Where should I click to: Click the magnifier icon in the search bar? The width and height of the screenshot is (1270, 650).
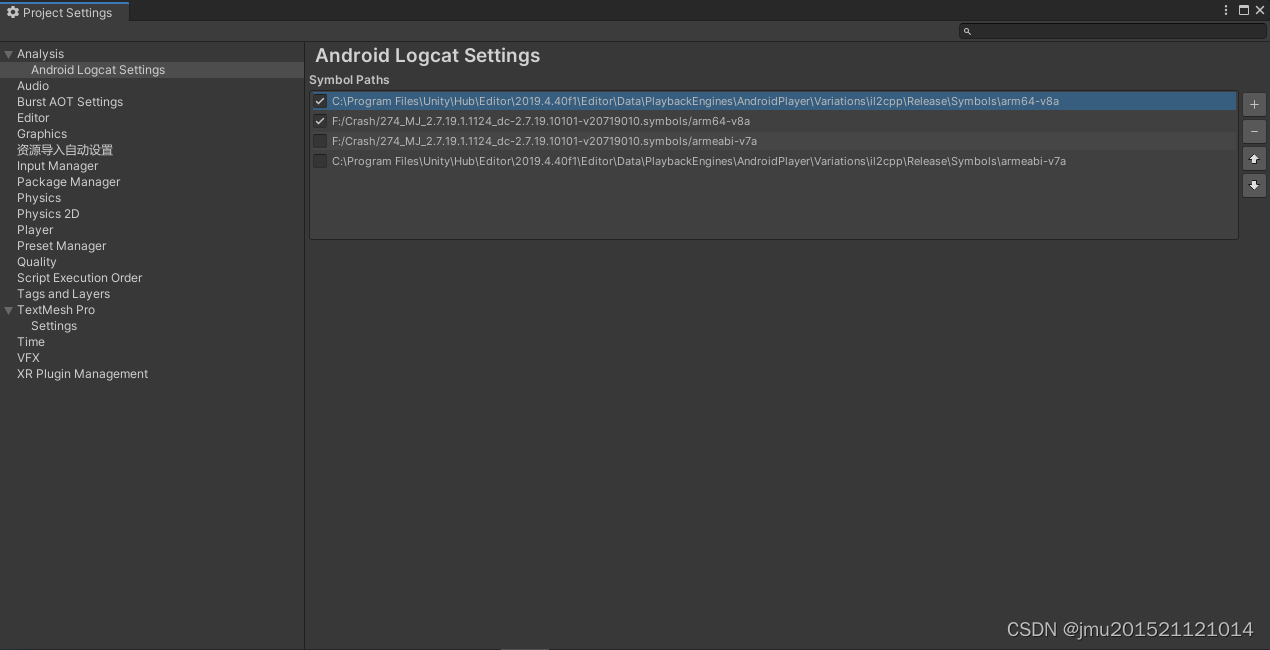pos(966,31)
